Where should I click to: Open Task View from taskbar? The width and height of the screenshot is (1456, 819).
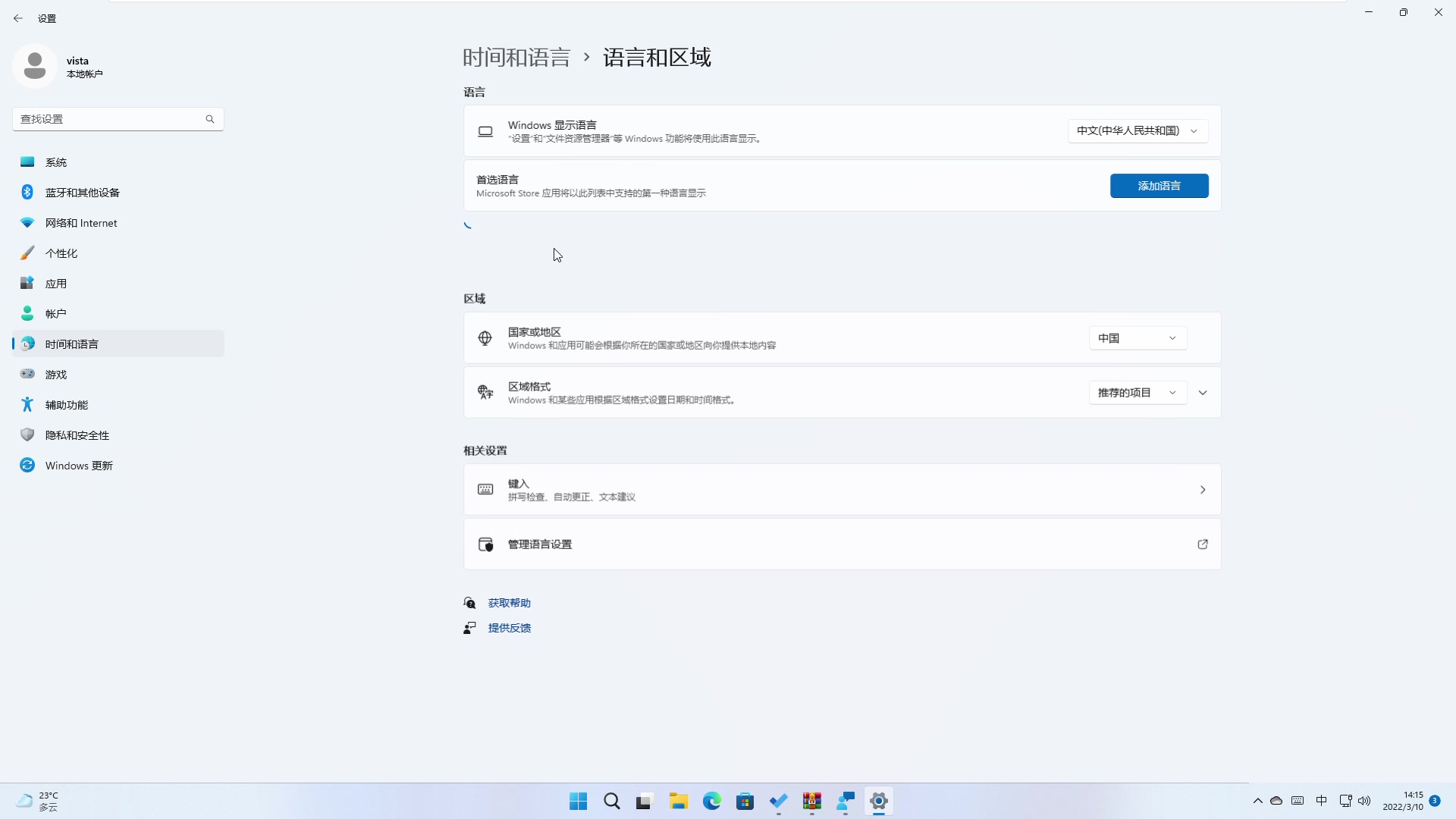[x=645, y=802]
